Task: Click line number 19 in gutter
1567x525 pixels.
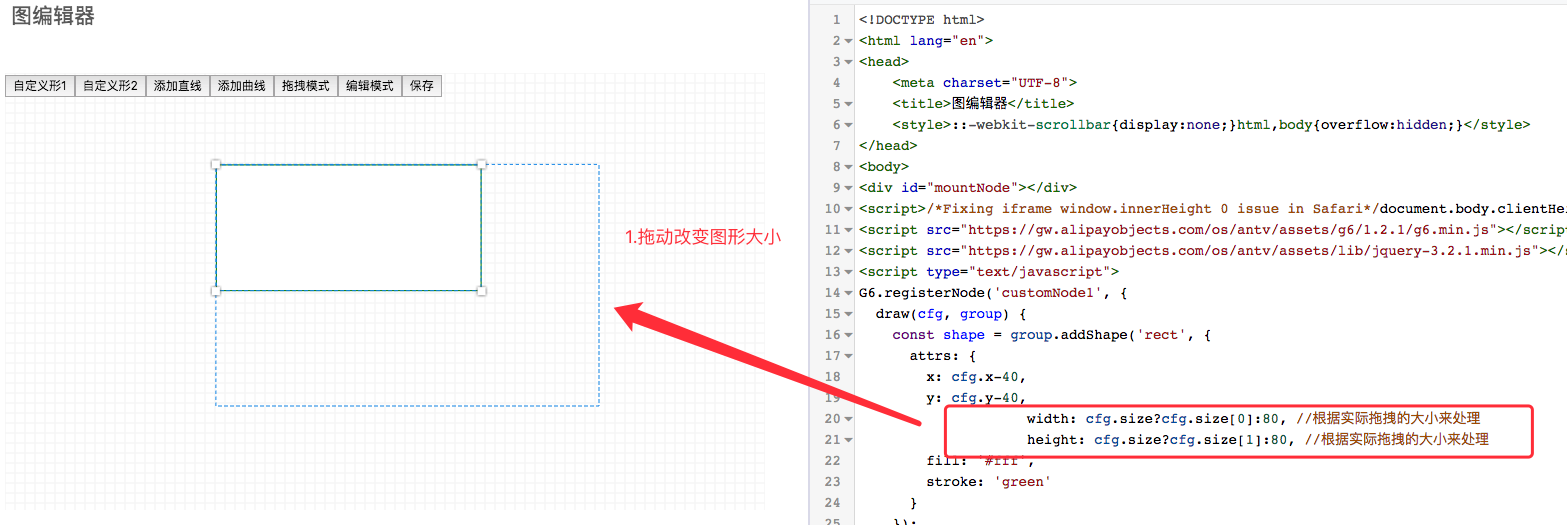Action: click(832, 398)
